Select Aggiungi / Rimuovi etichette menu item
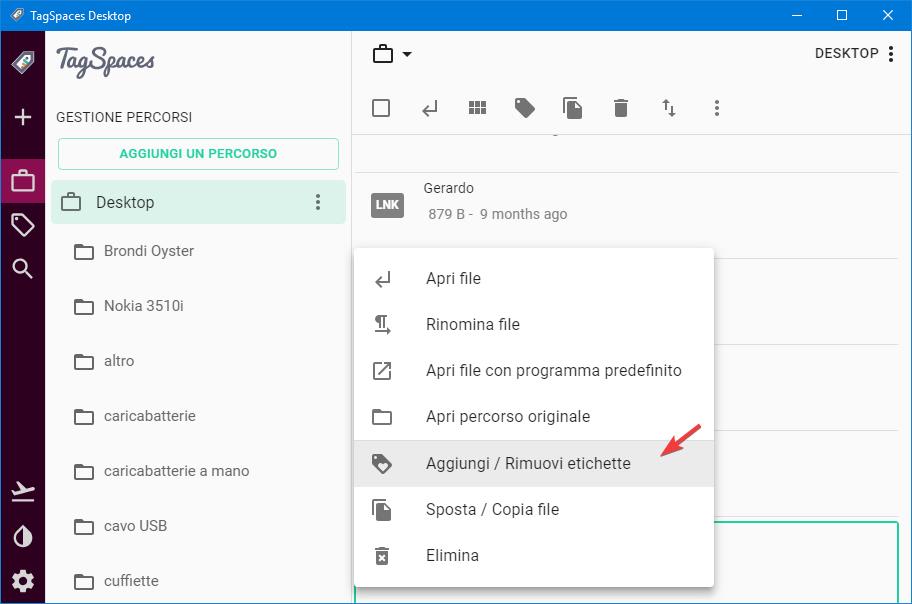 (533, 463)
